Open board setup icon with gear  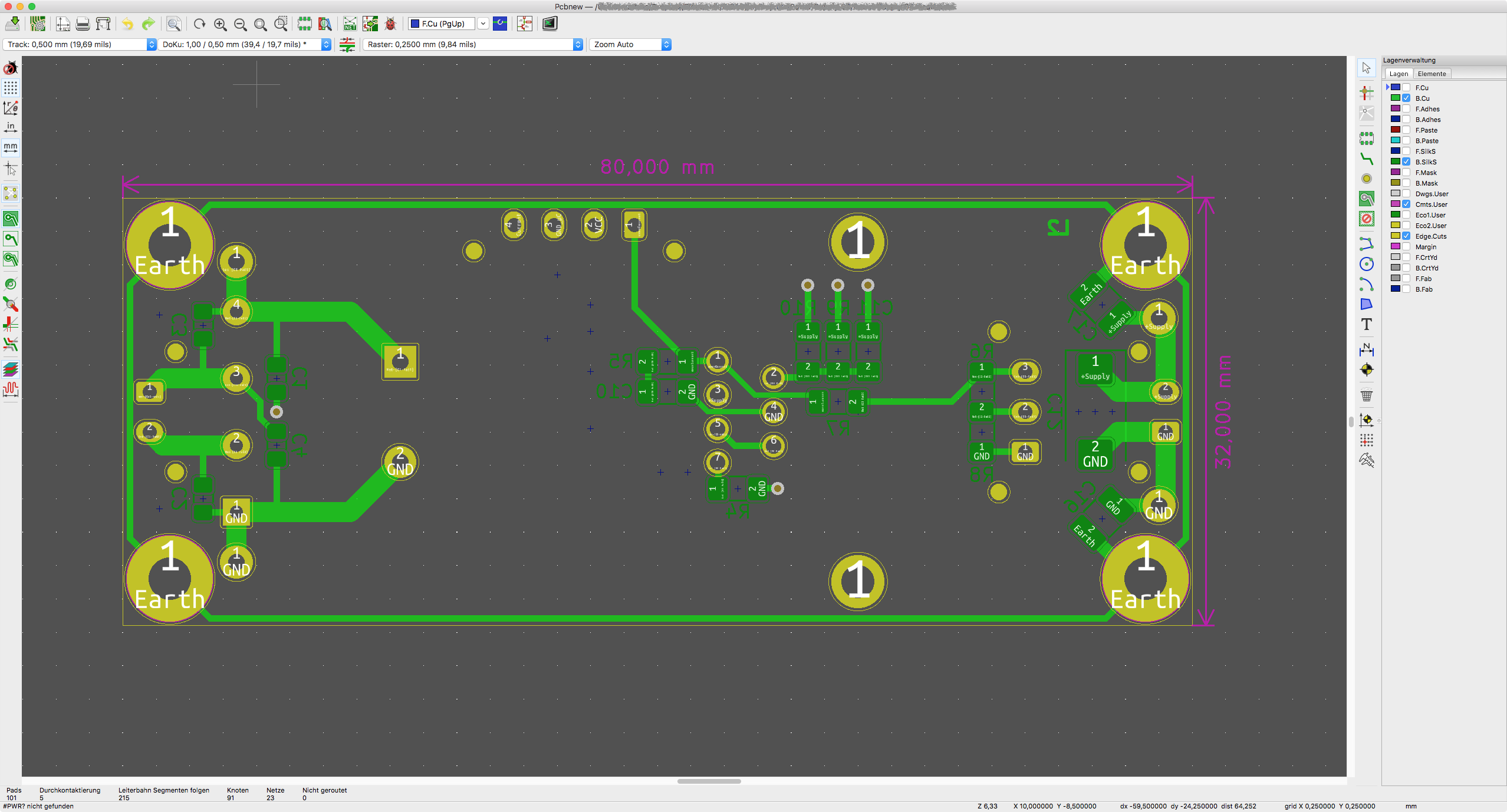coord(38,24)
